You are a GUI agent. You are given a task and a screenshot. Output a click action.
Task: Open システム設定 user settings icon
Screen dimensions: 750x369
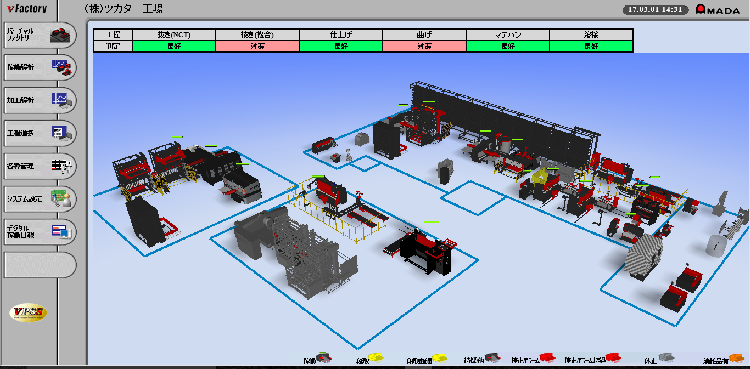pos(62,198)
